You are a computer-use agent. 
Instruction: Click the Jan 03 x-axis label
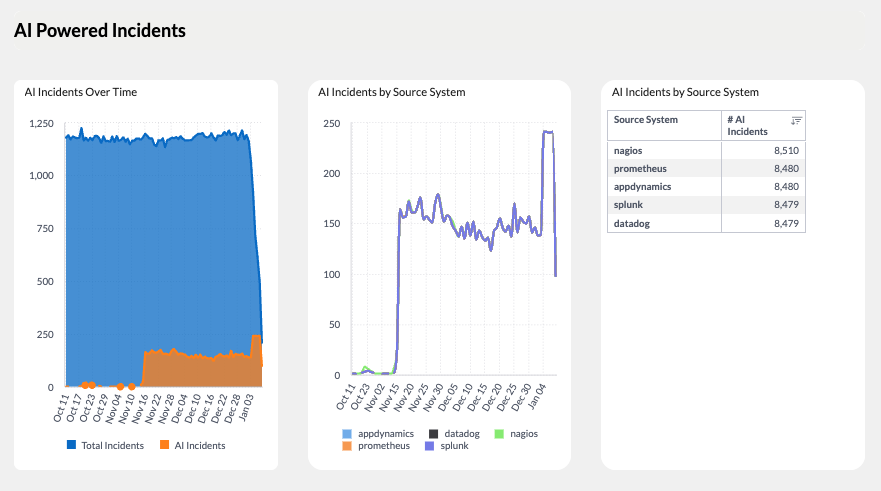coord(247,408)
